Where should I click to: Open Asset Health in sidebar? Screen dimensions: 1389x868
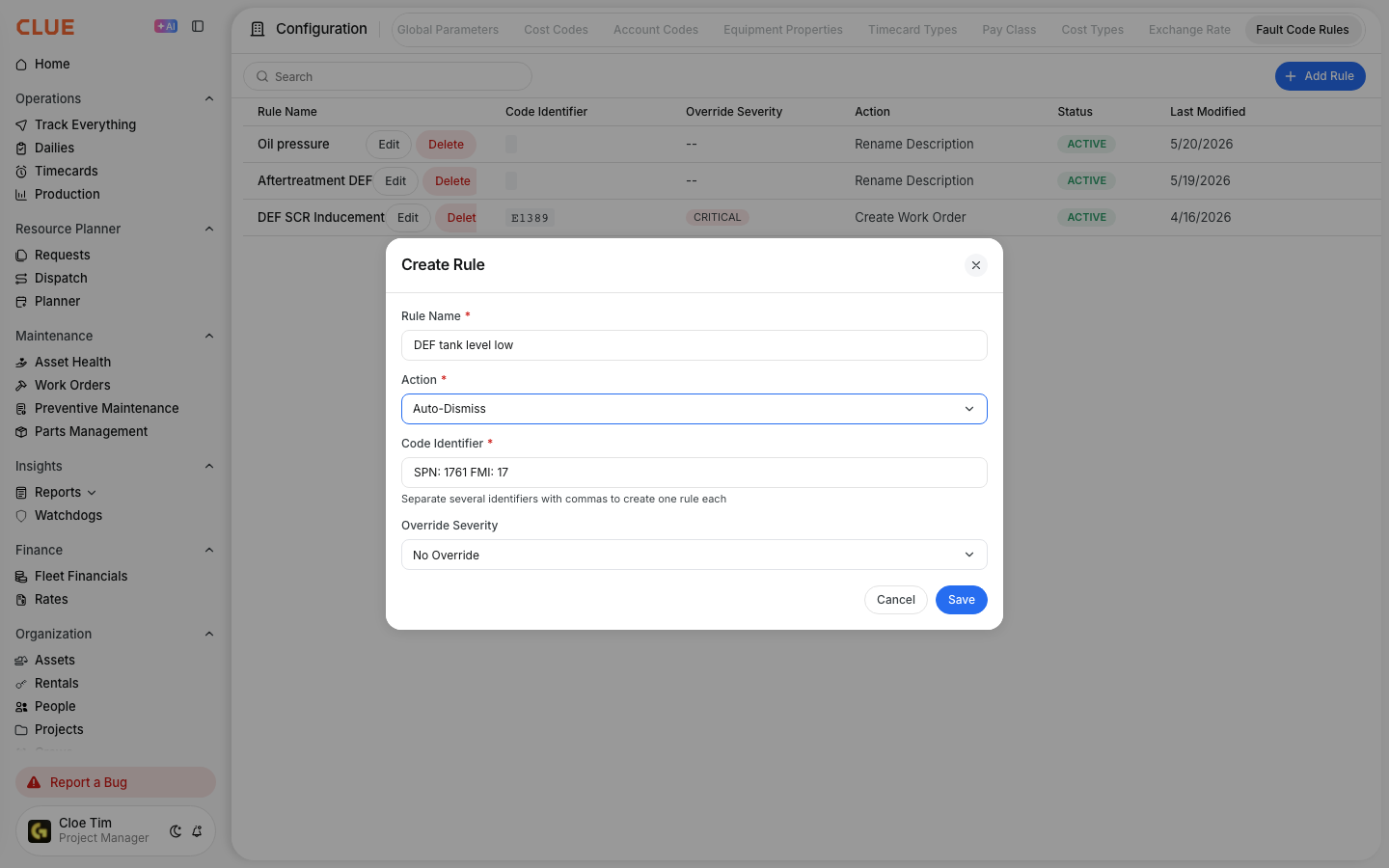click(x=72, y=362)
